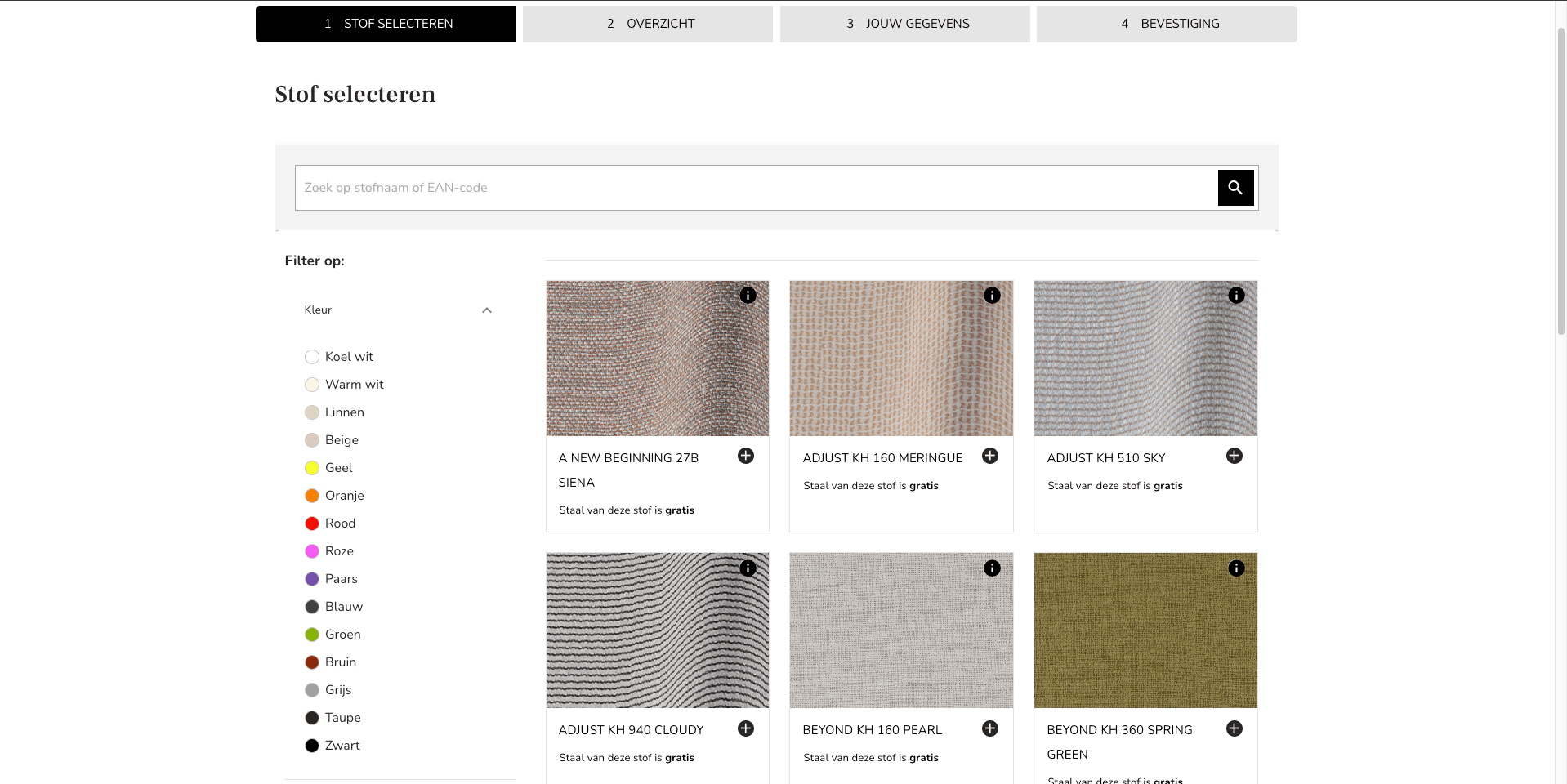
Task: Show info for Adjust KH 160 Meringue
Action: click(992, 296)
